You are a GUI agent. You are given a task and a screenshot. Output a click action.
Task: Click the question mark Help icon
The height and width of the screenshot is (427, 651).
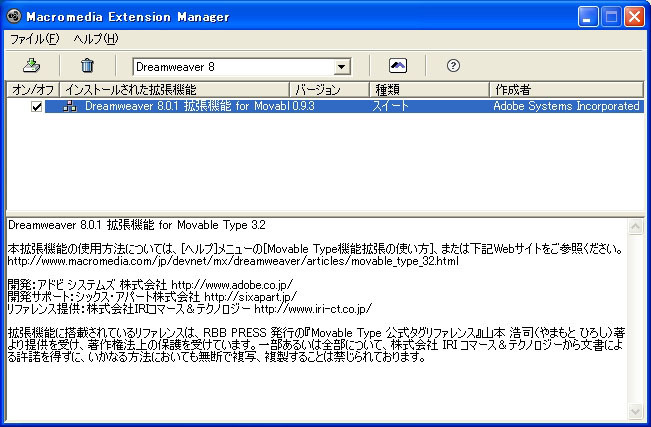[x=453, y=65]
